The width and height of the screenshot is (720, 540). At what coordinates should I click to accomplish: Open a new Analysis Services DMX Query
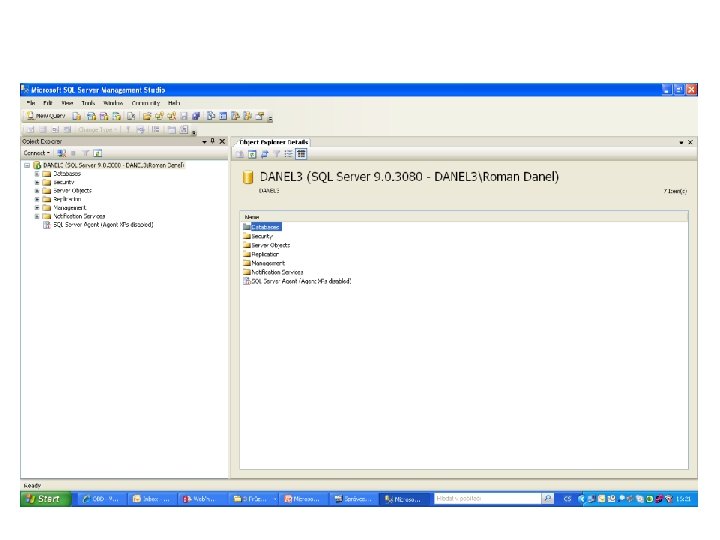click(x=104, y=116)
